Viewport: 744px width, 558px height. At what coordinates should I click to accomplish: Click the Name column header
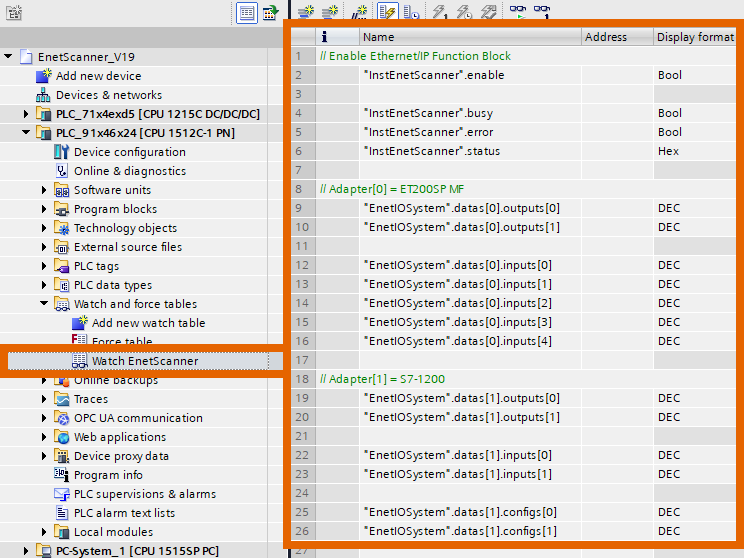pos(470,37)
